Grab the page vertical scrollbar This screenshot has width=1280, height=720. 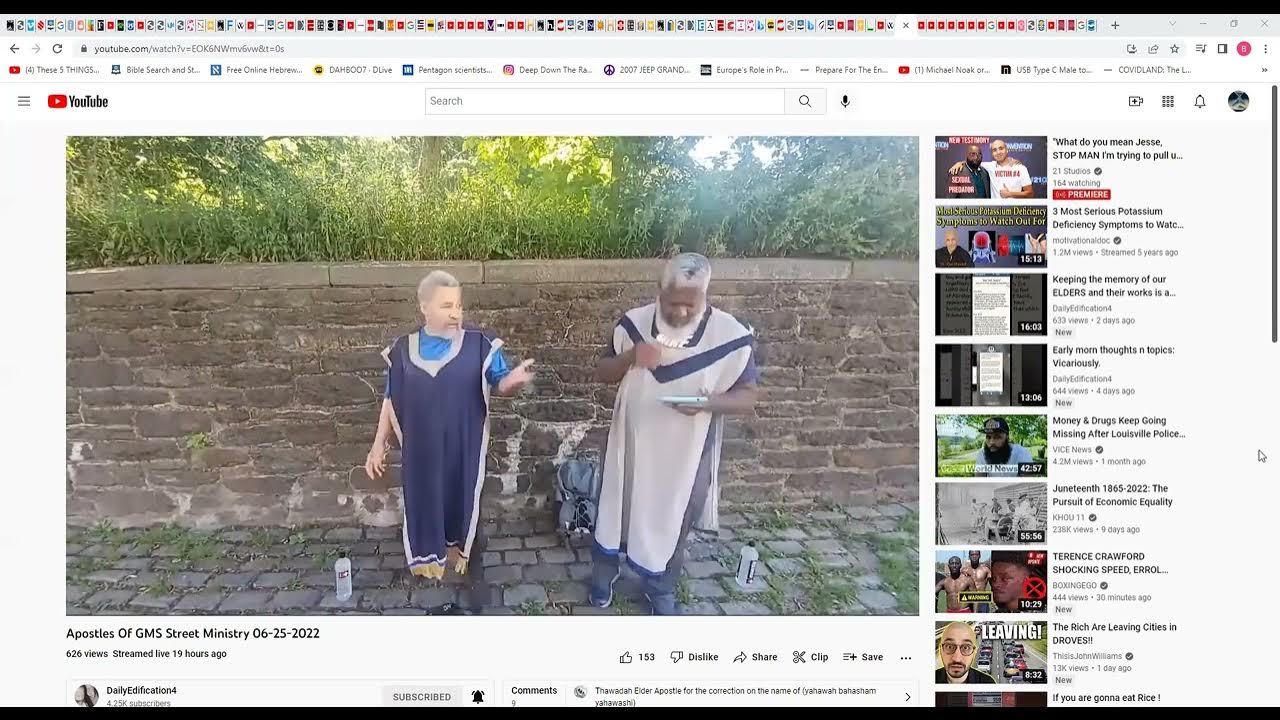coord(1273,215)
